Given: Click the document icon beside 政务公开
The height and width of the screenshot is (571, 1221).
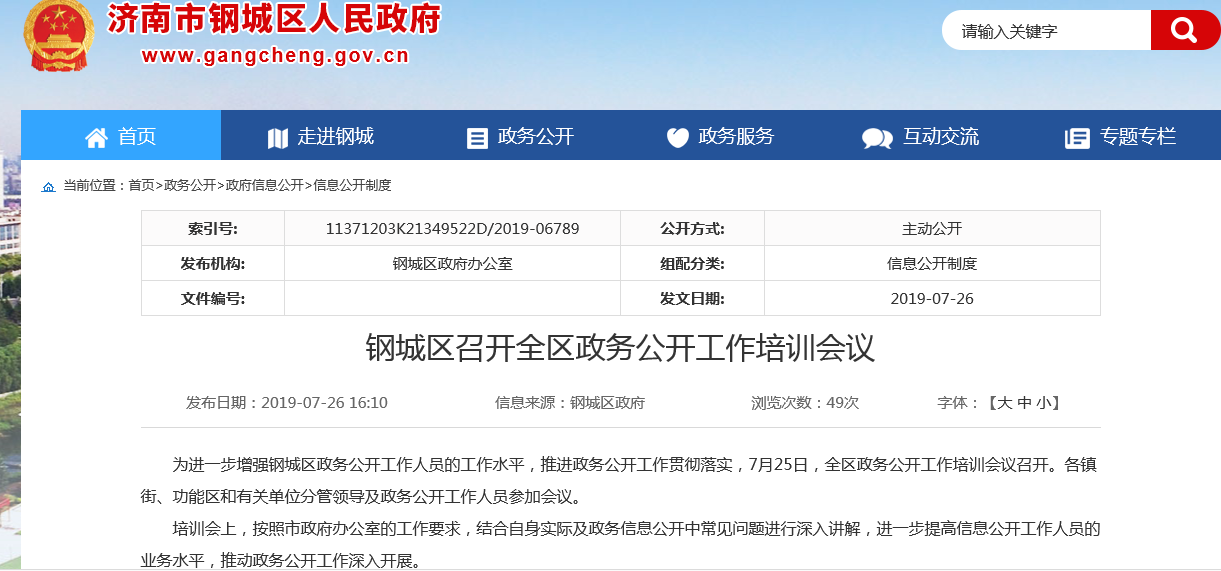Looking at the screenshot, I should click(x=478, y=138).
